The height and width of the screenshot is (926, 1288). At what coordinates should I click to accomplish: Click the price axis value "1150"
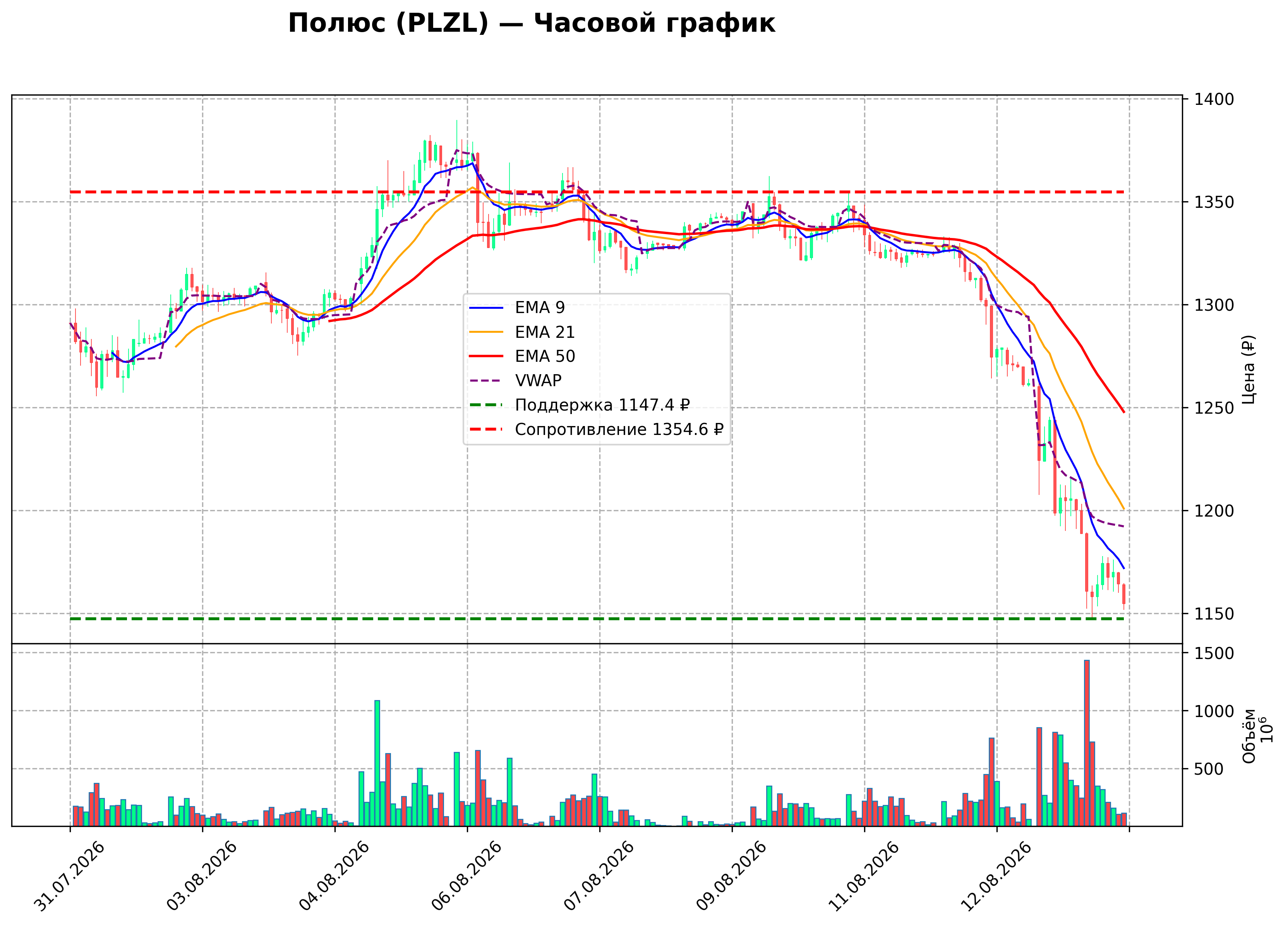[1214, 614]
